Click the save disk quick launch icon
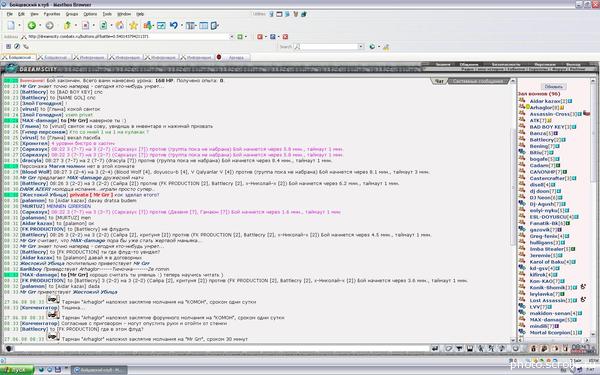 [58, 370]
